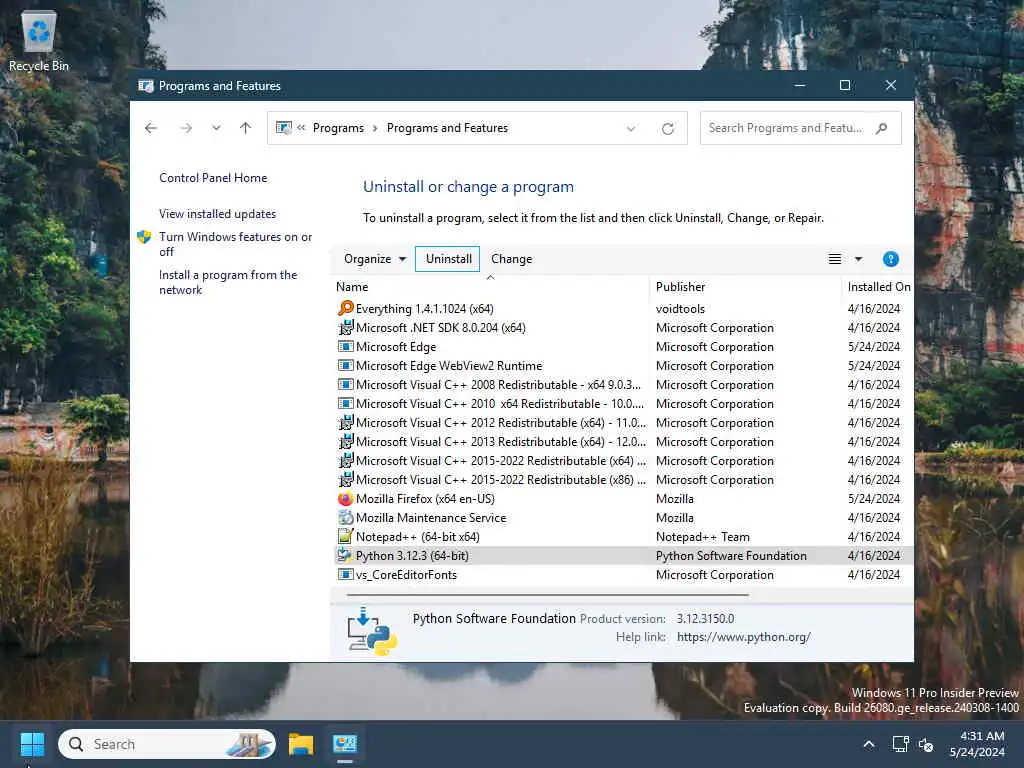This screenshot has width=1024, height=768.
Task: Select Visual C++ 2008 Redistributable icon
Action: tap(345, 385)
